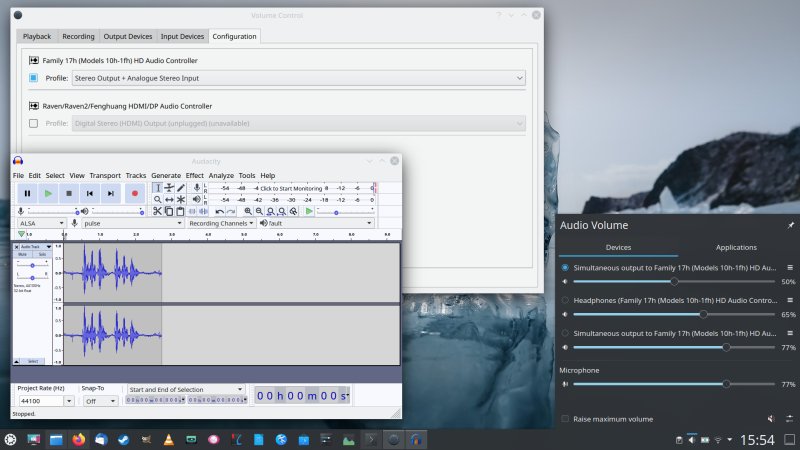The height and width of the screenshot is (450, 800).
Task: Click to Start Monitoring on the recording meter
Action: click(291, 188)
